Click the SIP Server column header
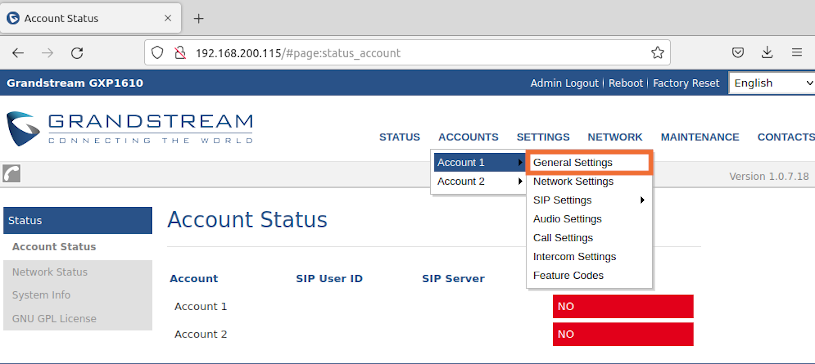The width and height of the screenshot is (815, 364). click(453, 278)
